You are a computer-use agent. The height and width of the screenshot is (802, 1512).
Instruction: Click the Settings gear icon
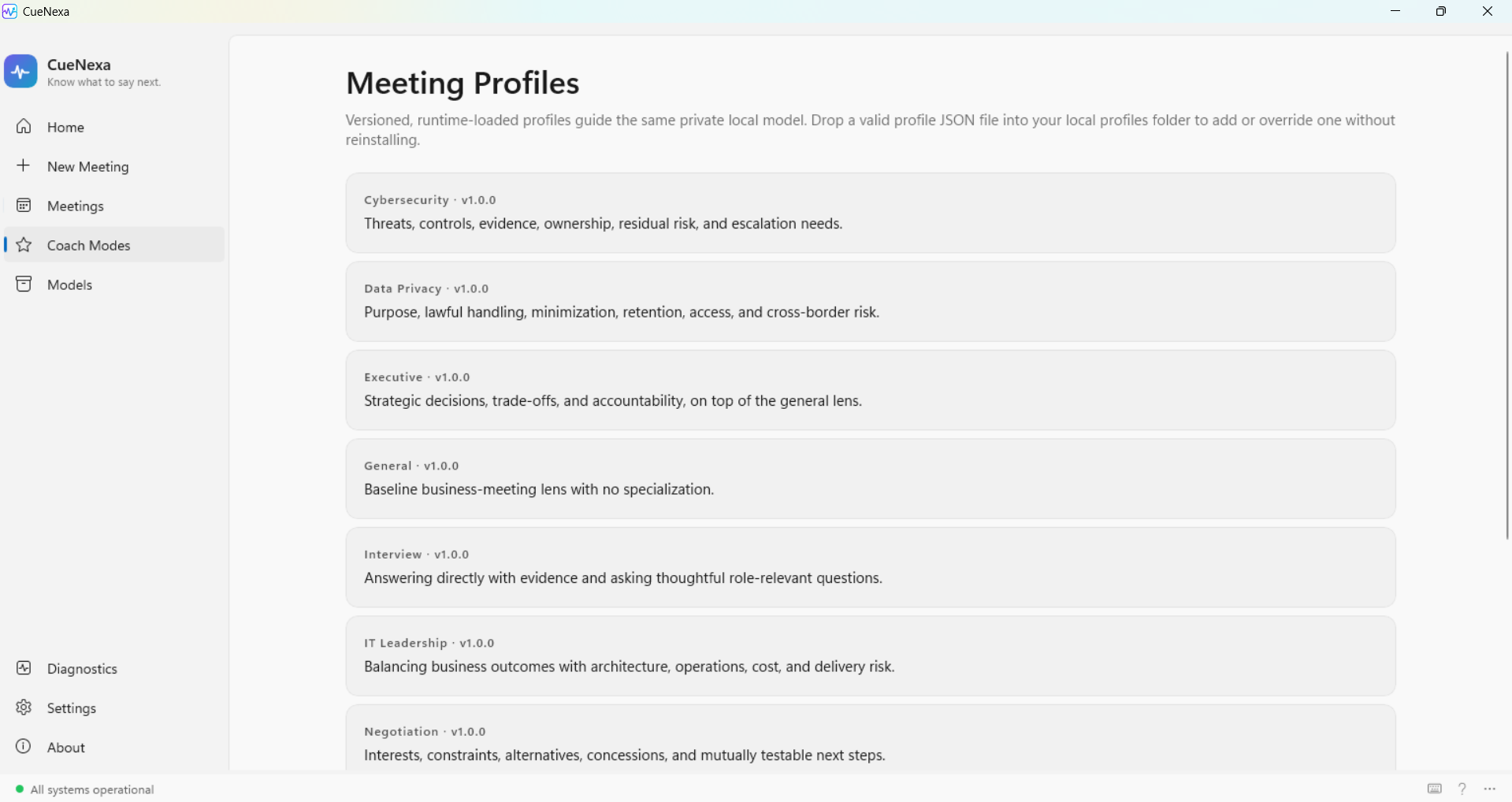coord(24,707)
